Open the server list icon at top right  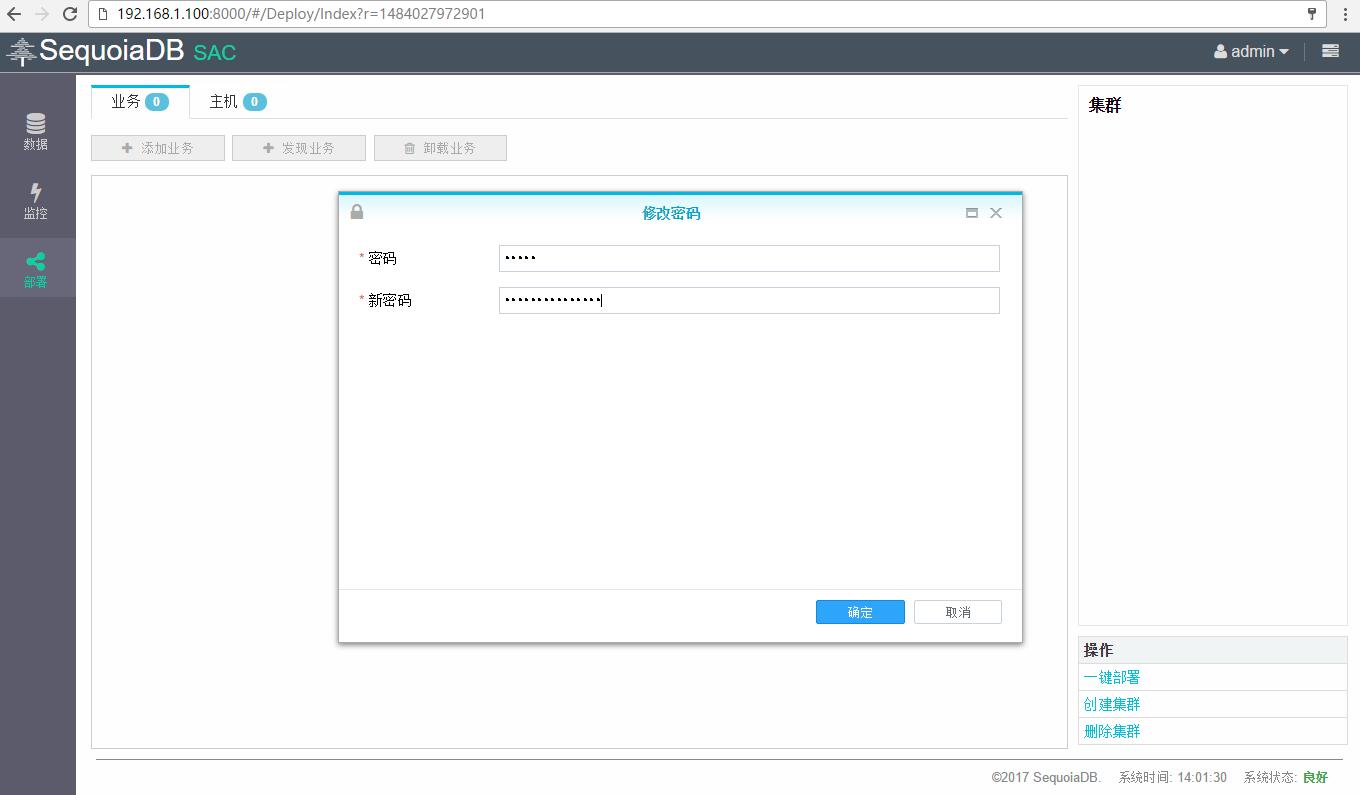tap(1330, 51)
